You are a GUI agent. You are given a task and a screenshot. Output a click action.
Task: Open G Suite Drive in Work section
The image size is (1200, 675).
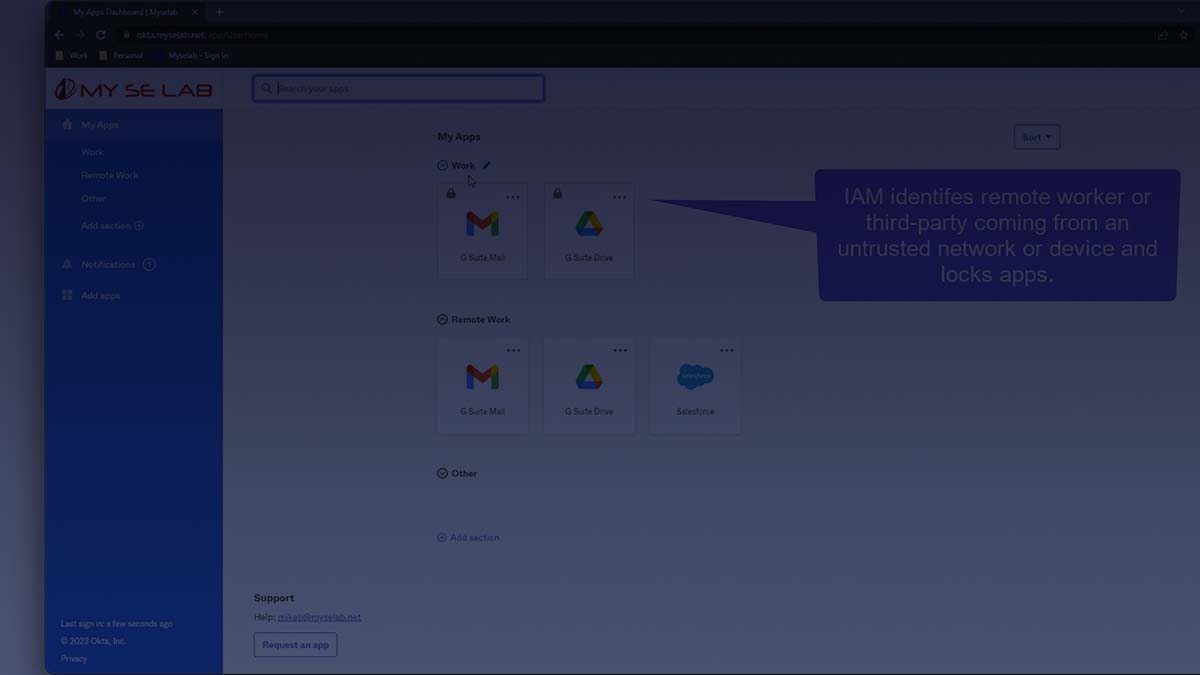[589, 230]
